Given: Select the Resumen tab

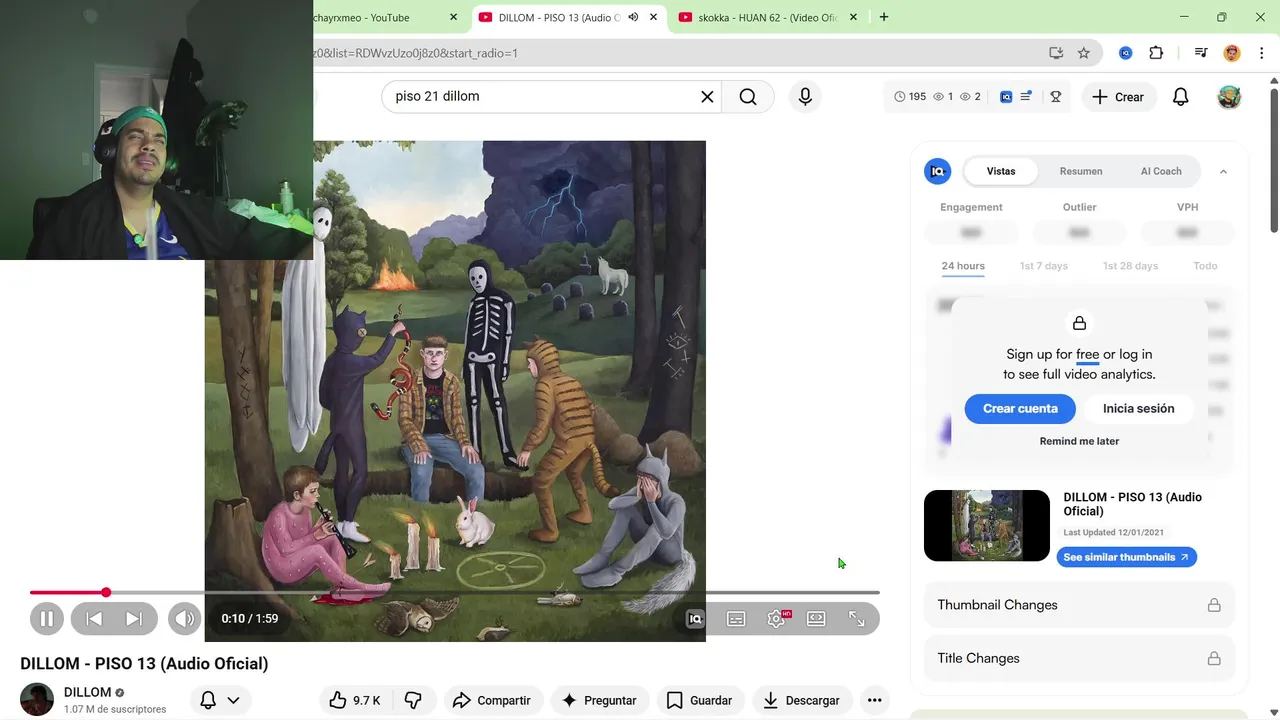Looking at the screenshot, I should tap(1081, 171).
